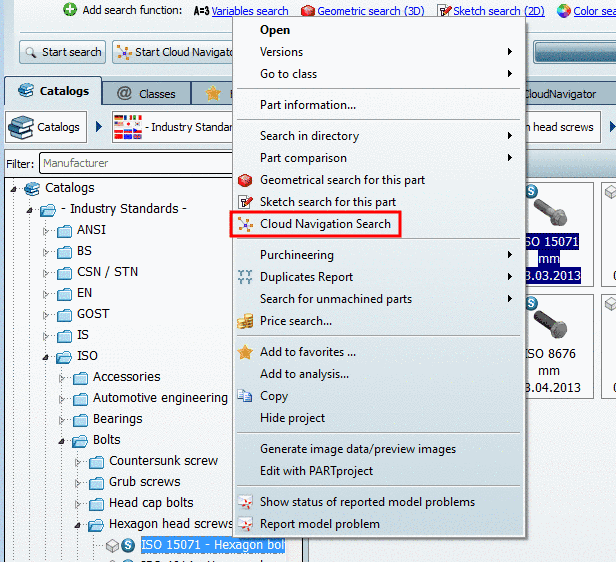Collapse the ISO folder

click(x=46, y=357)
